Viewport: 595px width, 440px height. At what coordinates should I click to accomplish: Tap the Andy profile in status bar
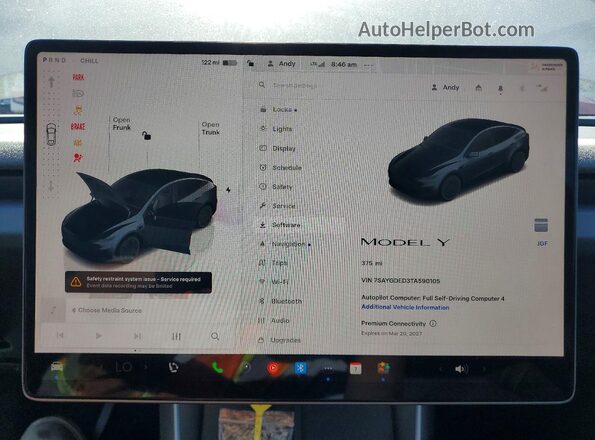click(282, 64)
